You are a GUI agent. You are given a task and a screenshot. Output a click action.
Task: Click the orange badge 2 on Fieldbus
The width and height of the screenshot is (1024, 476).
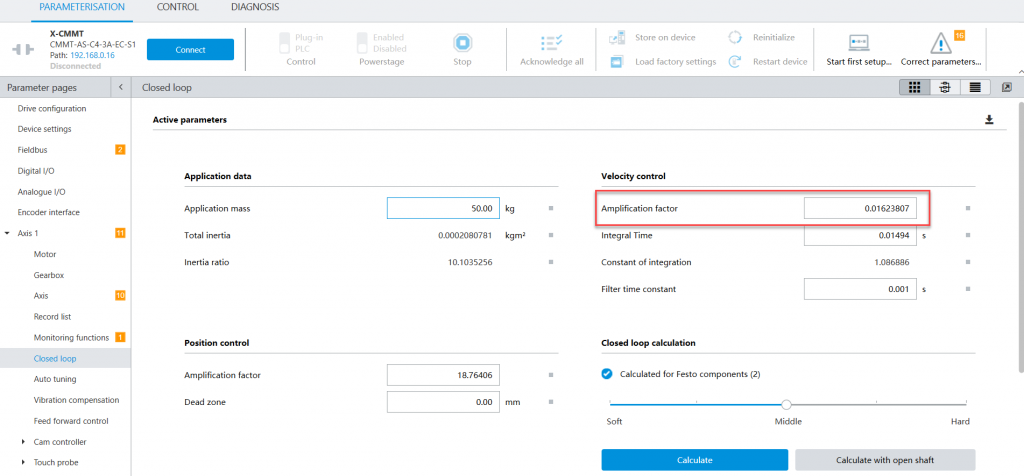(120, 150)
